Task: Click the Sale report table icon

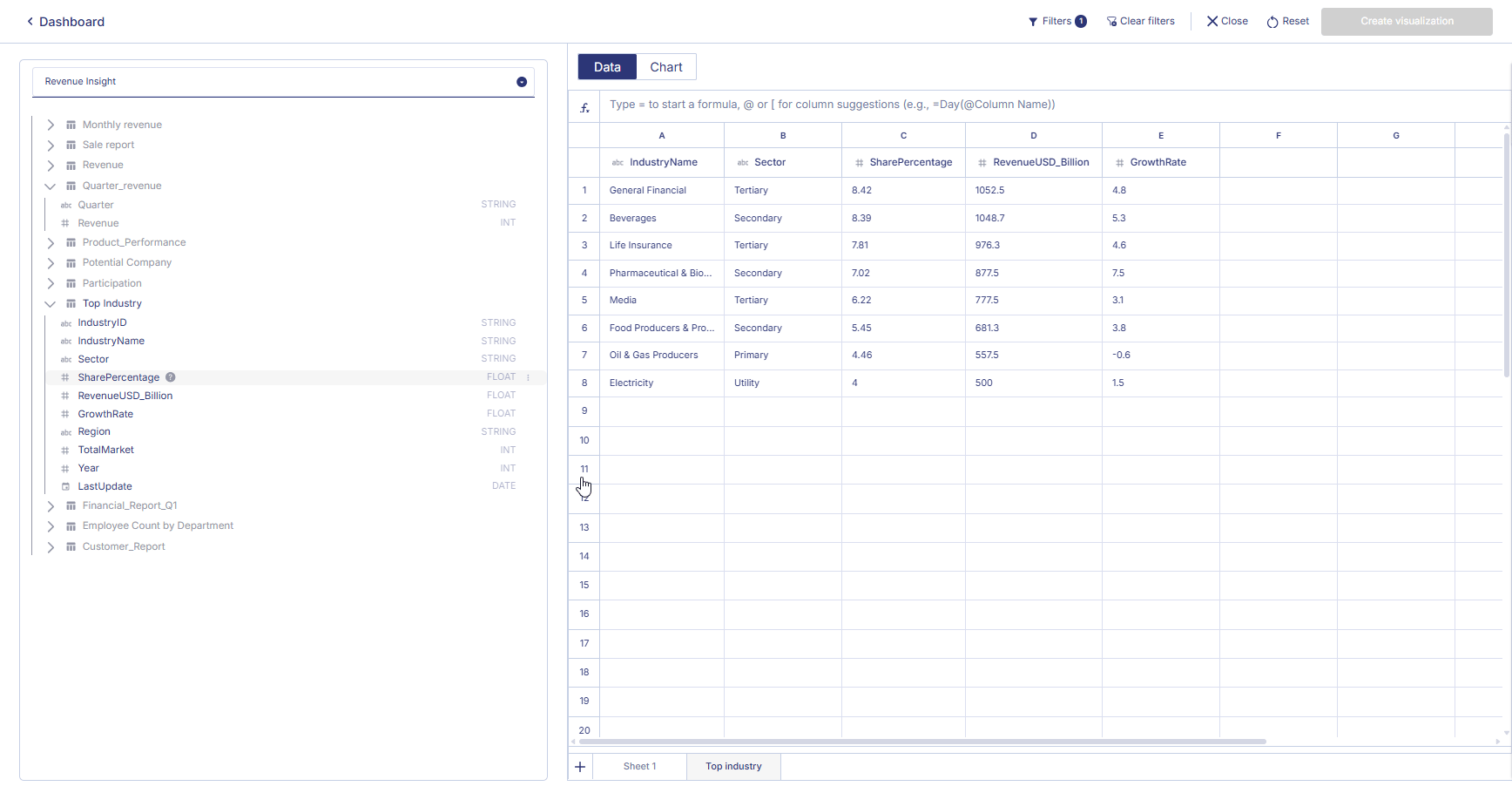Action: click(x=71, y=146)
